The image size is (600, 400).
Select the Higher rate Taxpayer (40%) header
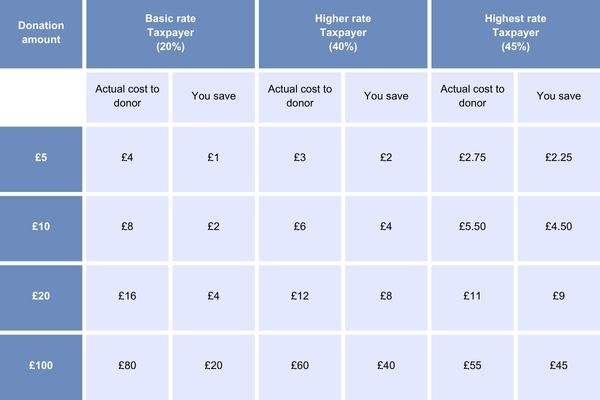tap(343, 34)
